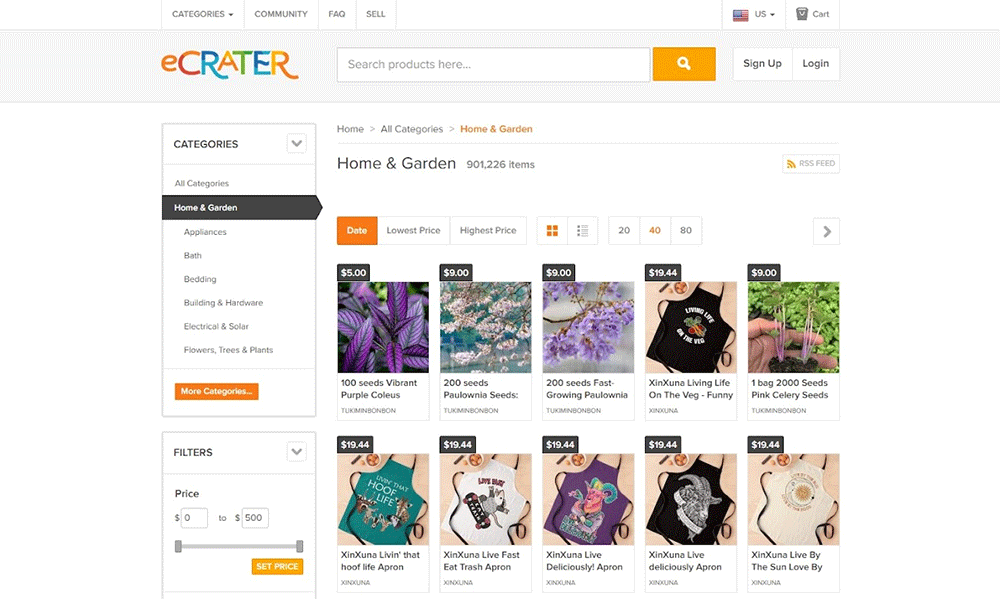
Task: Open the Community page
Action: pyautogui.click(x=281, y=14)
